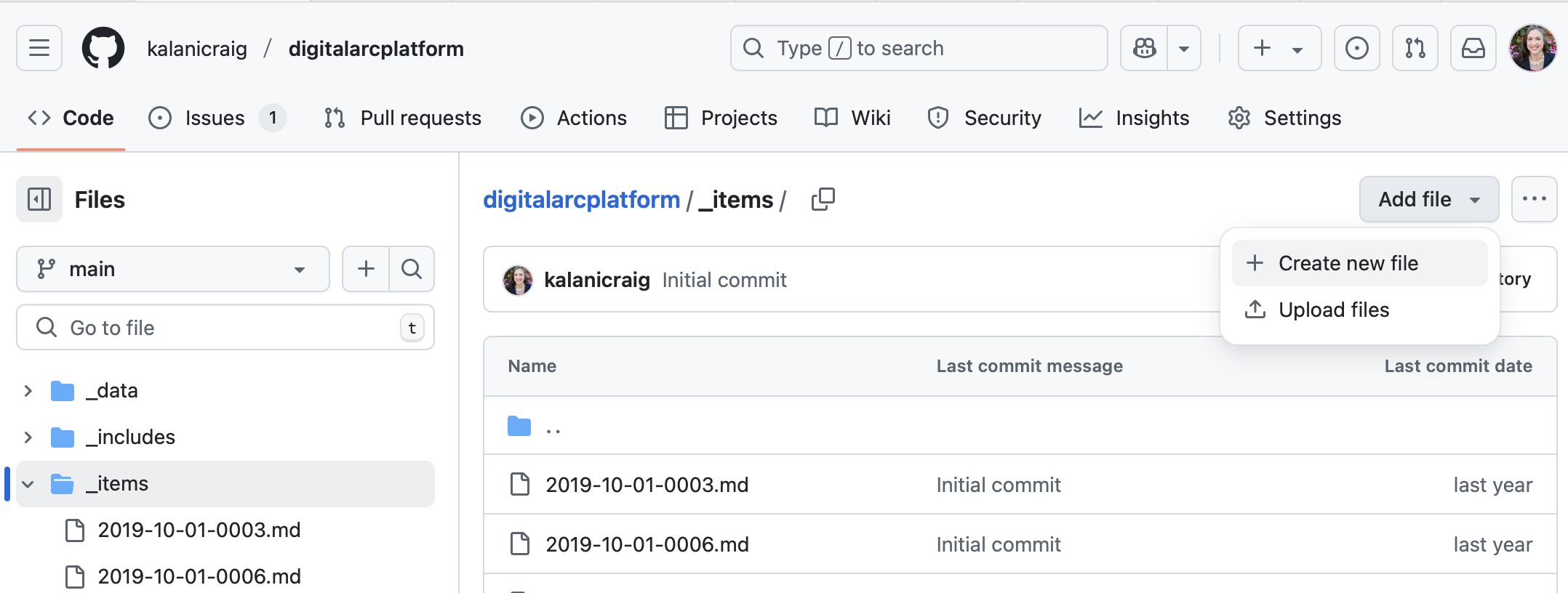Switch to the Code tab

[71, 118]
